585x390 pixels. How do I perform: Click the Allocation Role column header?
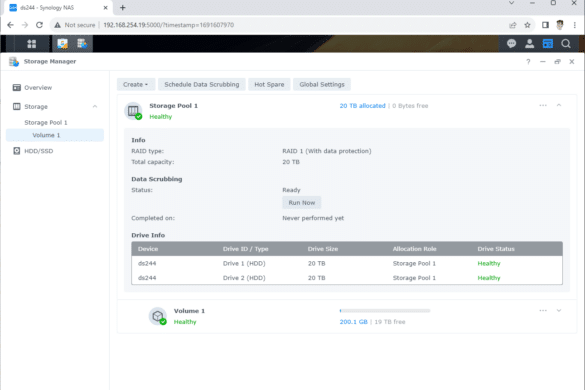[x=414, y=249]
